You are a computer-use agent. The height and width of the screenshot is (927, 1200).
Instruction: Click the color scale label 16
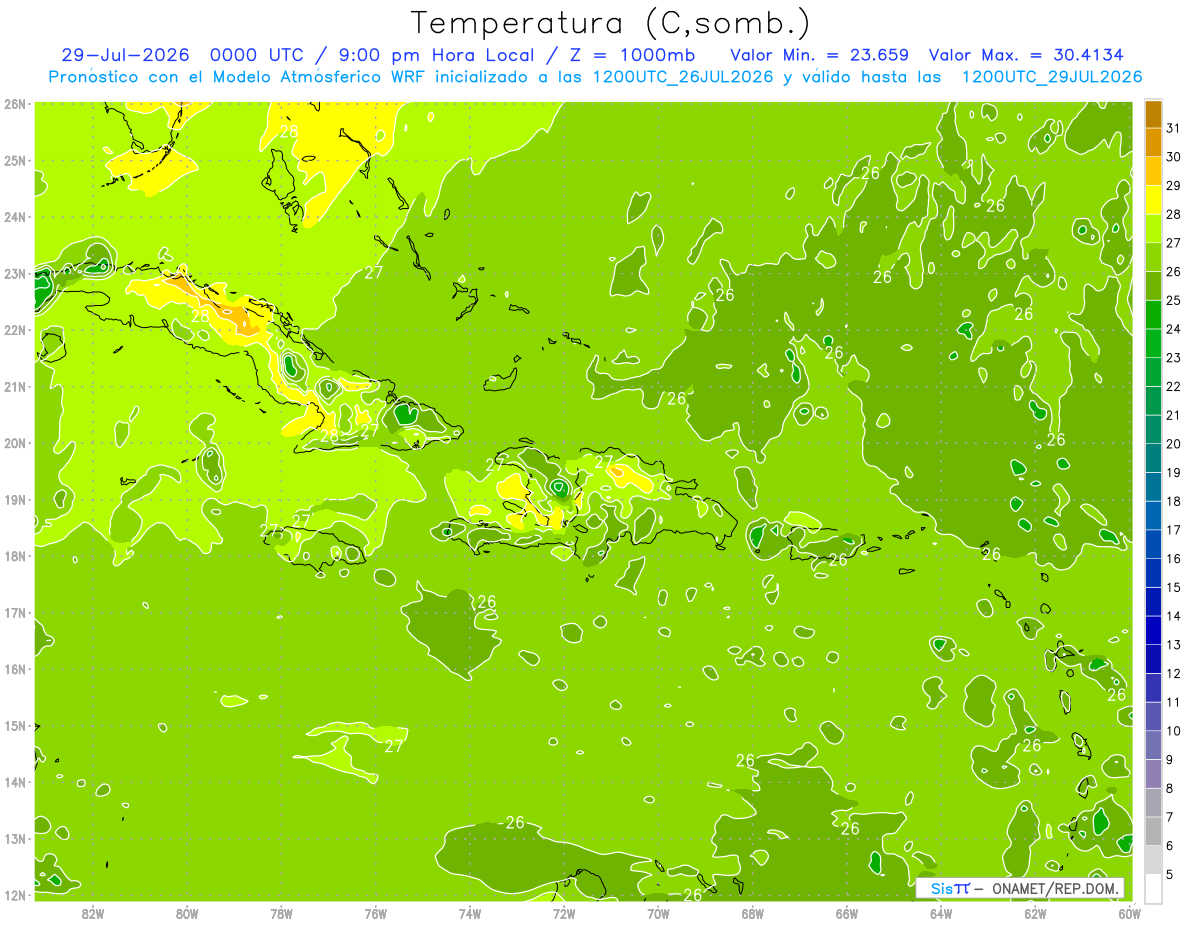[x=1174, y=559]
